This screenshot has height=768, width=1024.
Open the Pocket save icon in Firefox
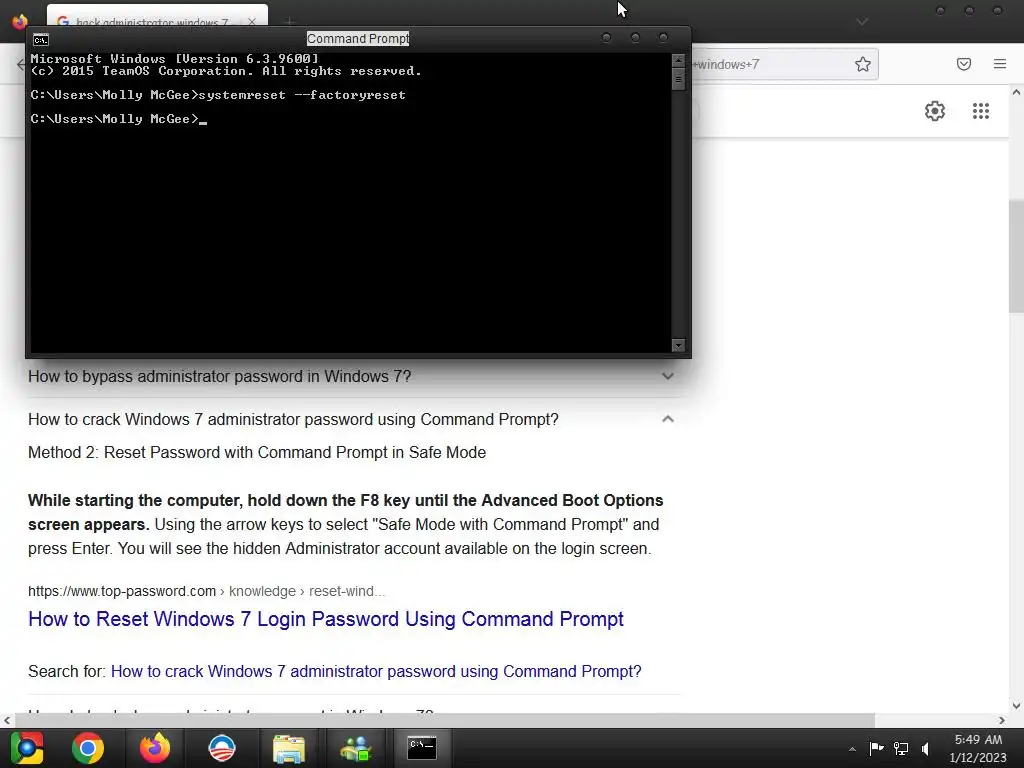[964, 64]
